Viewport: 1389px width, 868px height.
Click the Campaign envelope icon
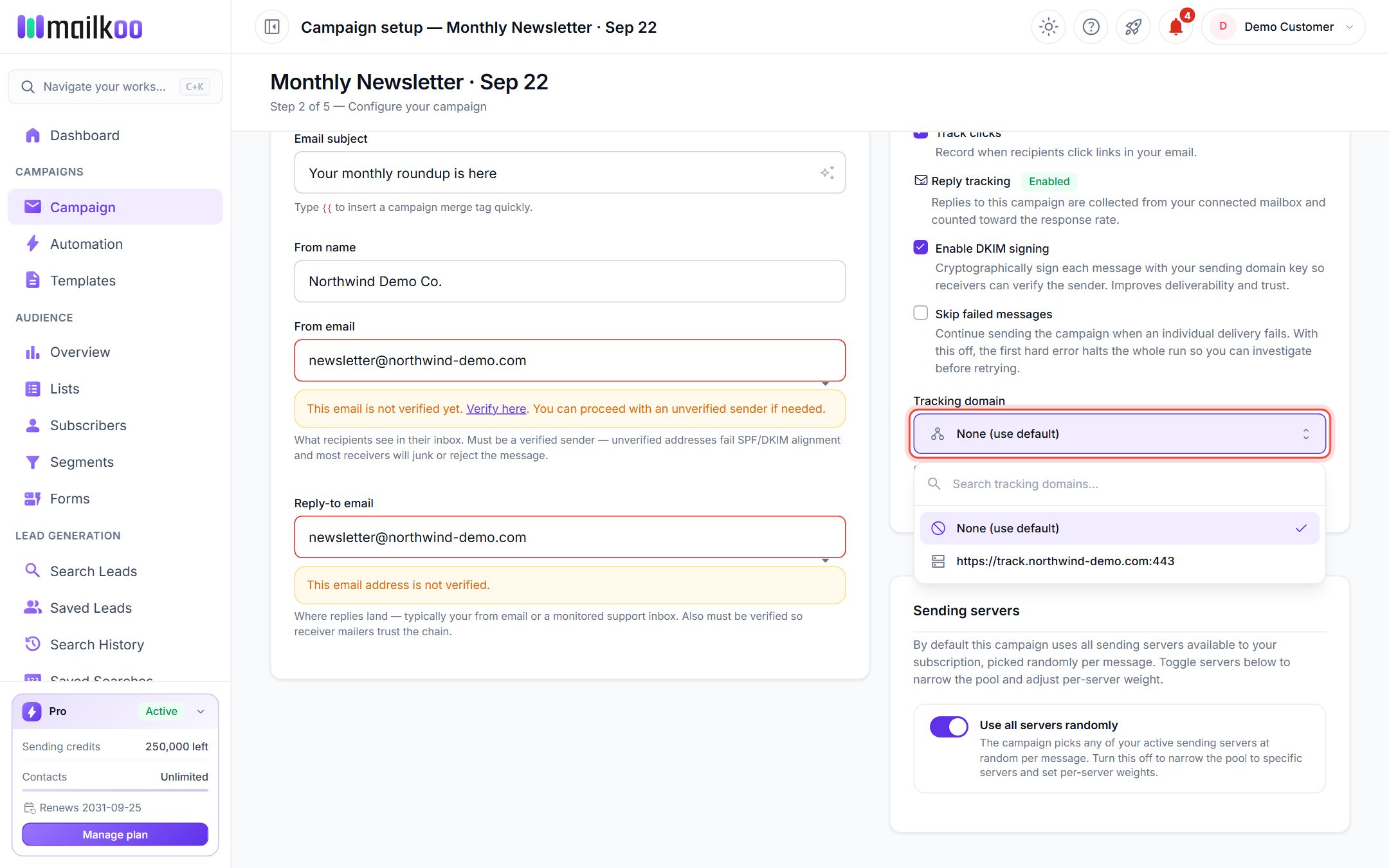[32, 206]
